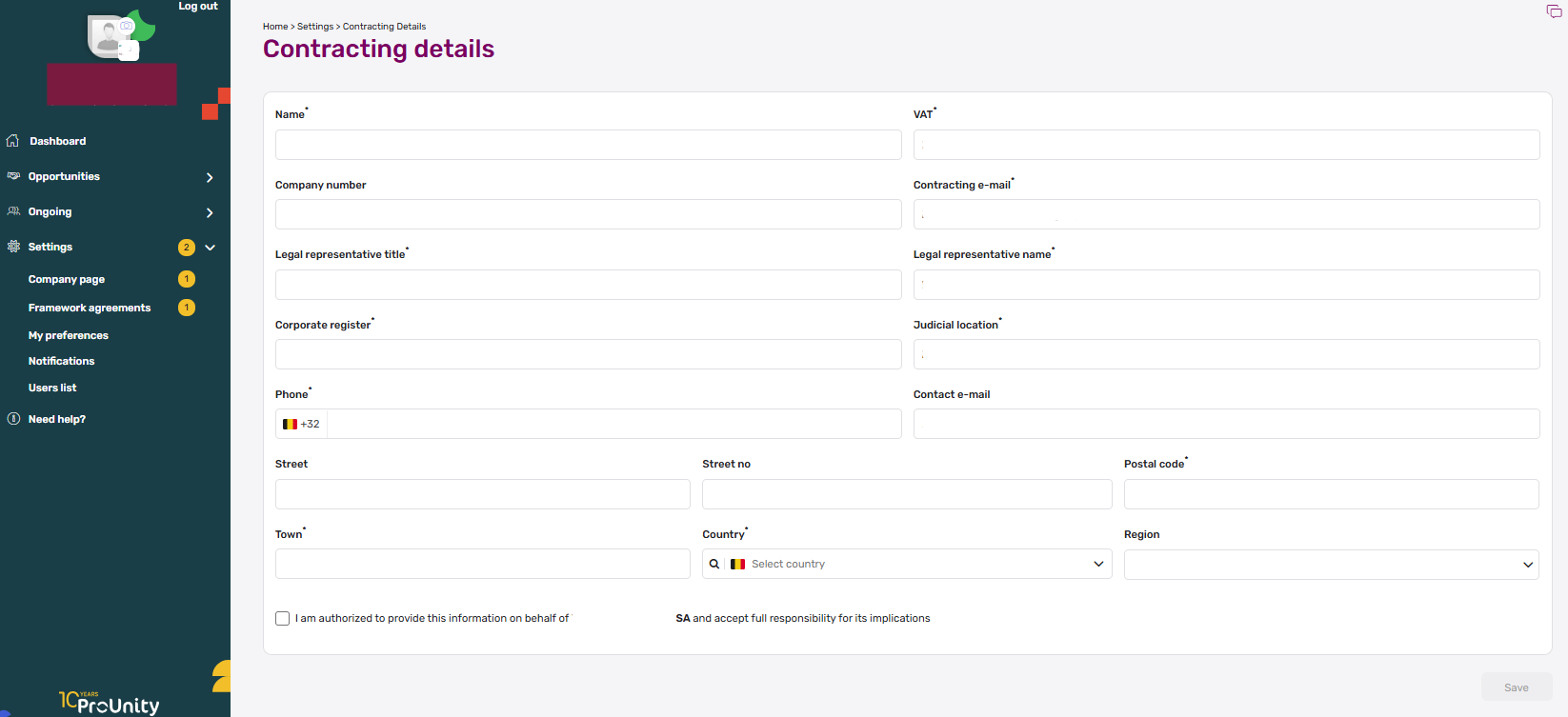Open the Select country dropdown
The width and height of the screenshot is (1568, 717).
click(x=907, y=564)
